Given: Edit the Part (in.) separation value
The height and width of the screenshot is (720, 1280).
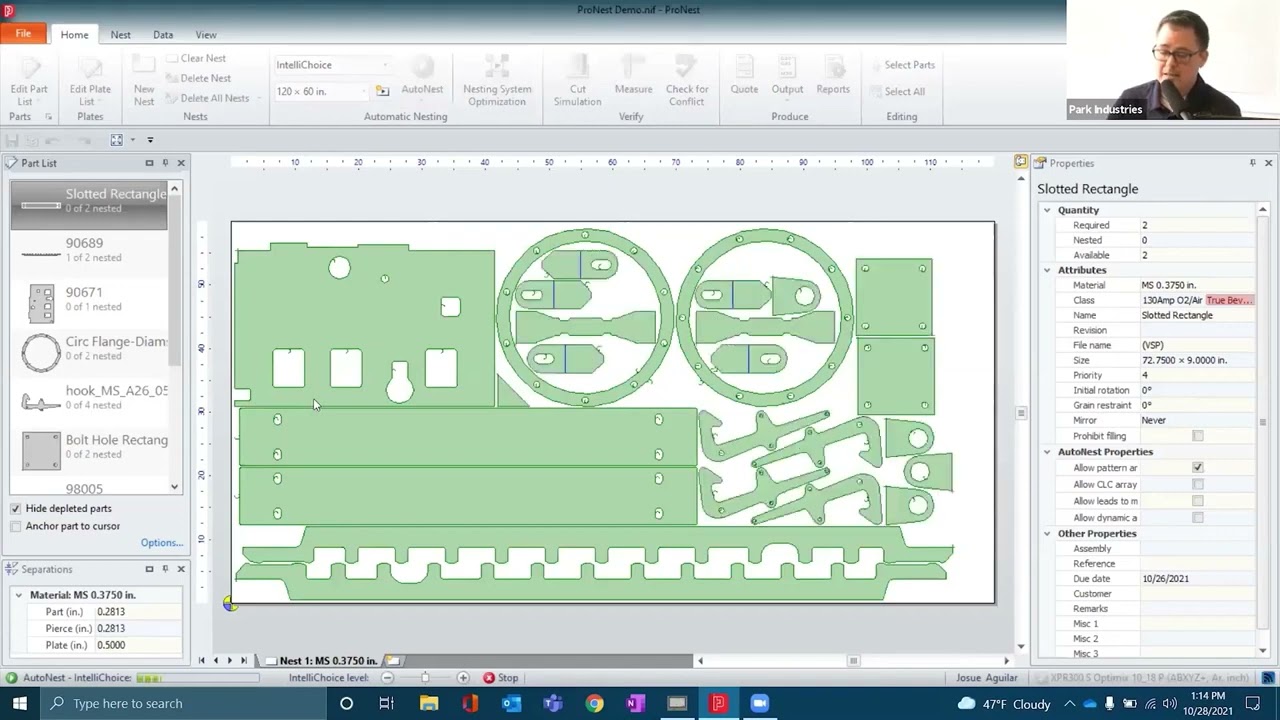Looking at the screenshot, I should coord(138,612).
